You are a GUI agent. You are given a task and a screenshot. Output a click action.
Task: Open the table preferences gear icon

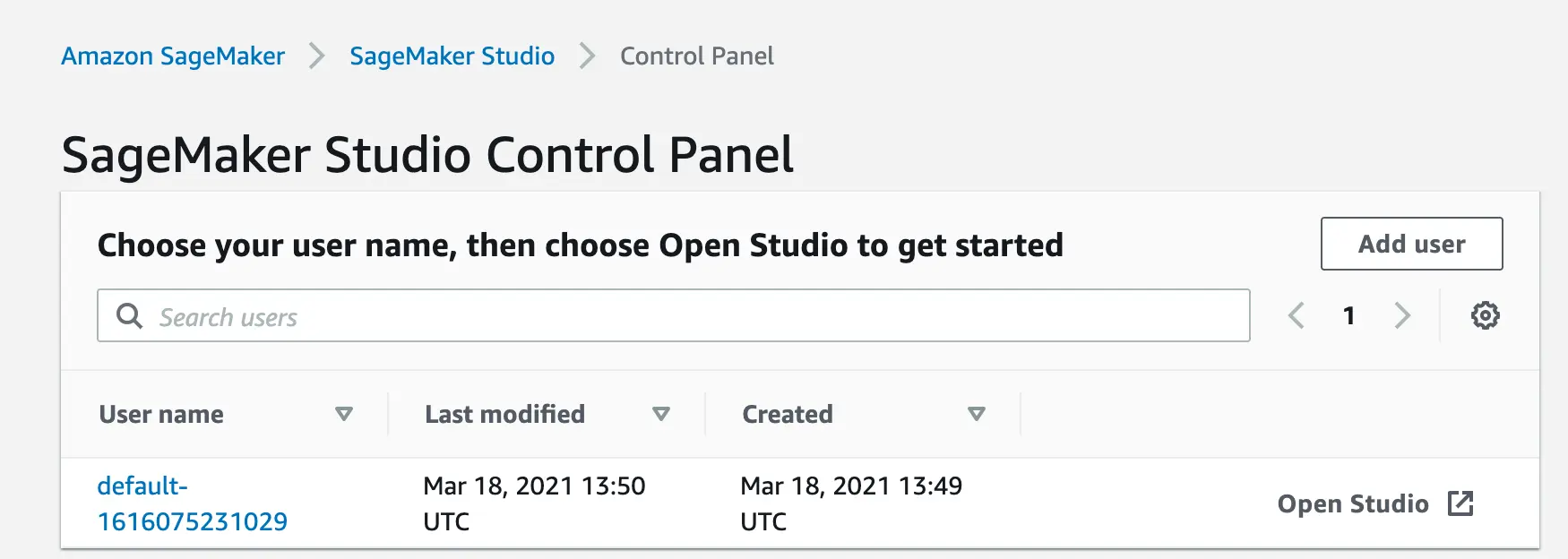click(1486, 315)
